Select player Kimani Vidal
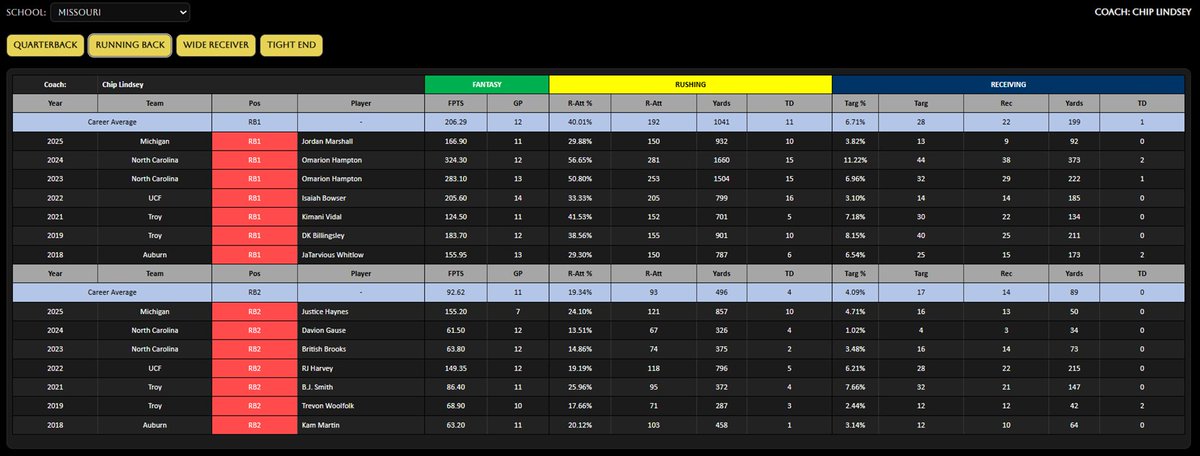 click(324, 218)
